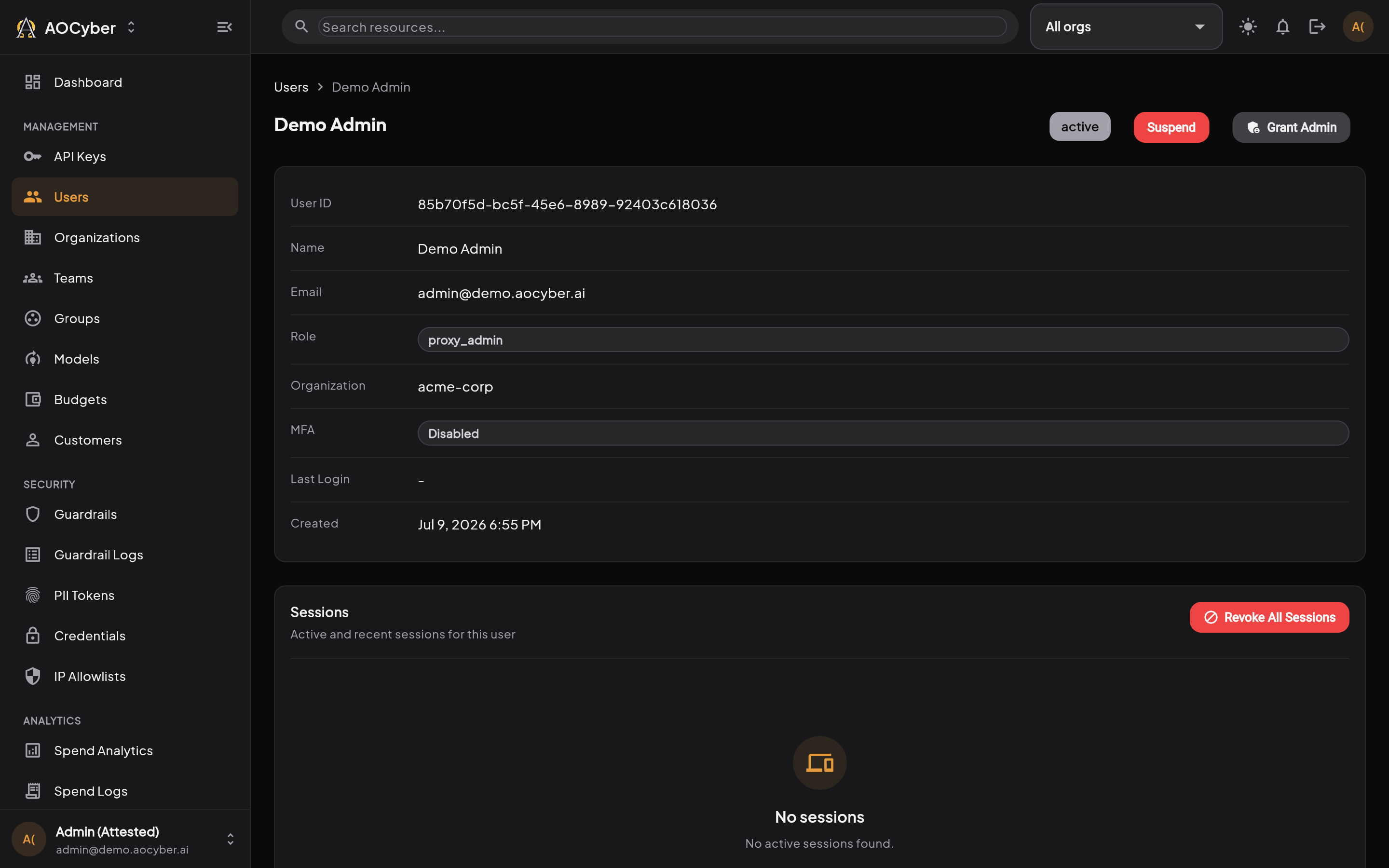Click the active status badge
The image size is (1389, 868).
point(1080,126)
